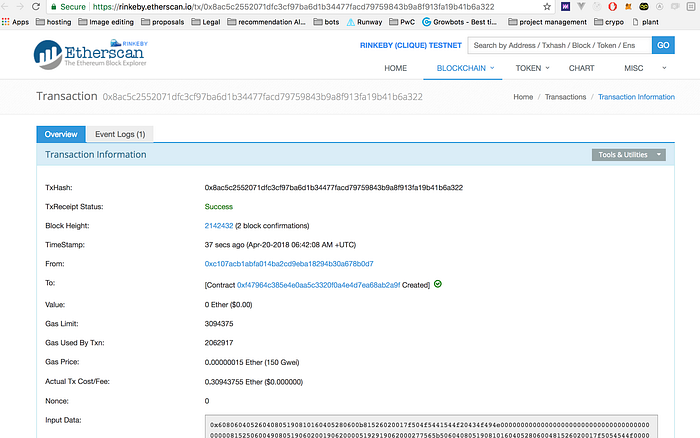Reload the page with the refresh icon
The width and height of the screenshot is (700, 438).
pyautogui.click(x=36, y=6)
